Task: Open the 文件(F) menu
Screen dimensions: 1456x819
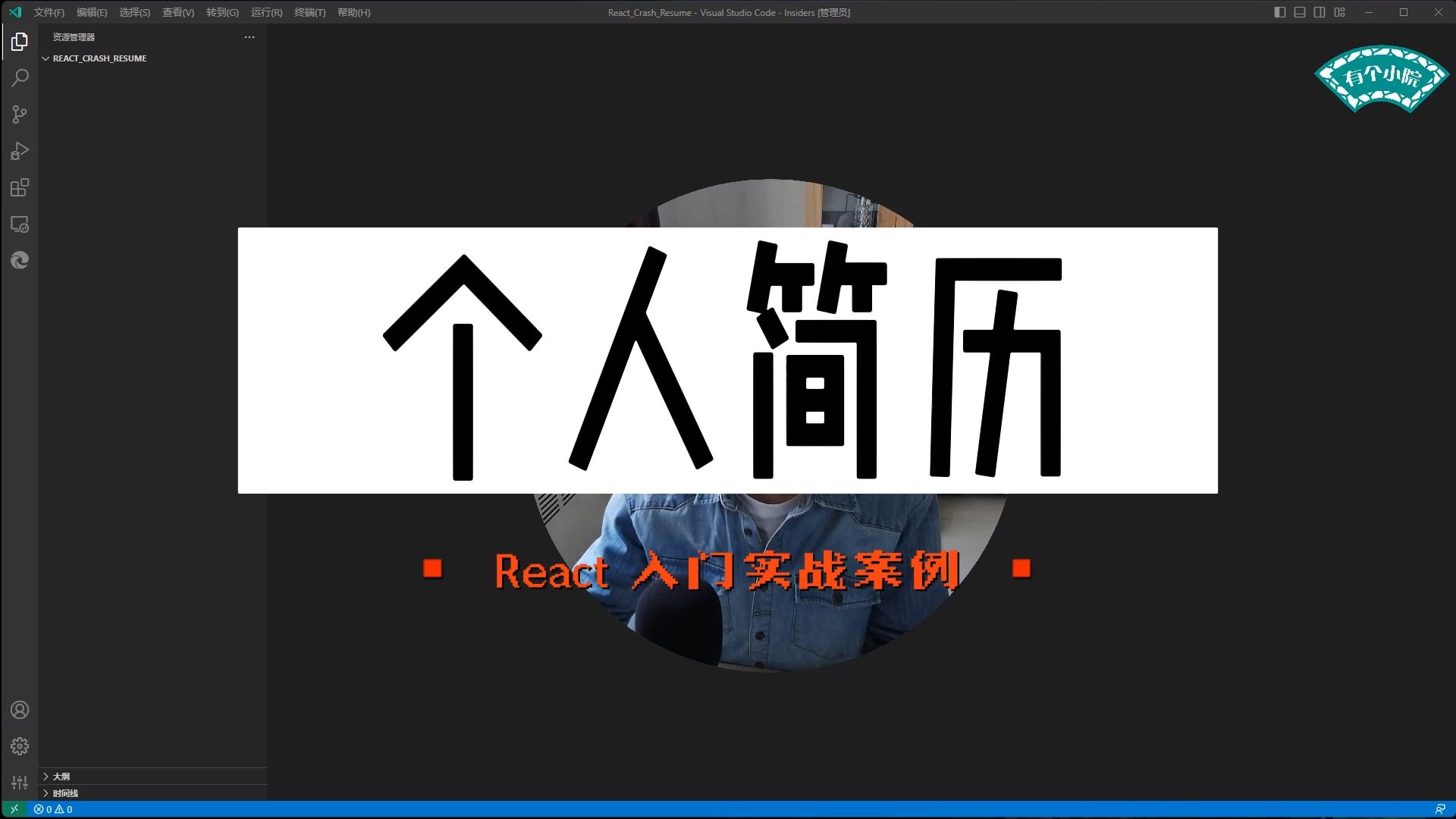Action: pos(49,13)
